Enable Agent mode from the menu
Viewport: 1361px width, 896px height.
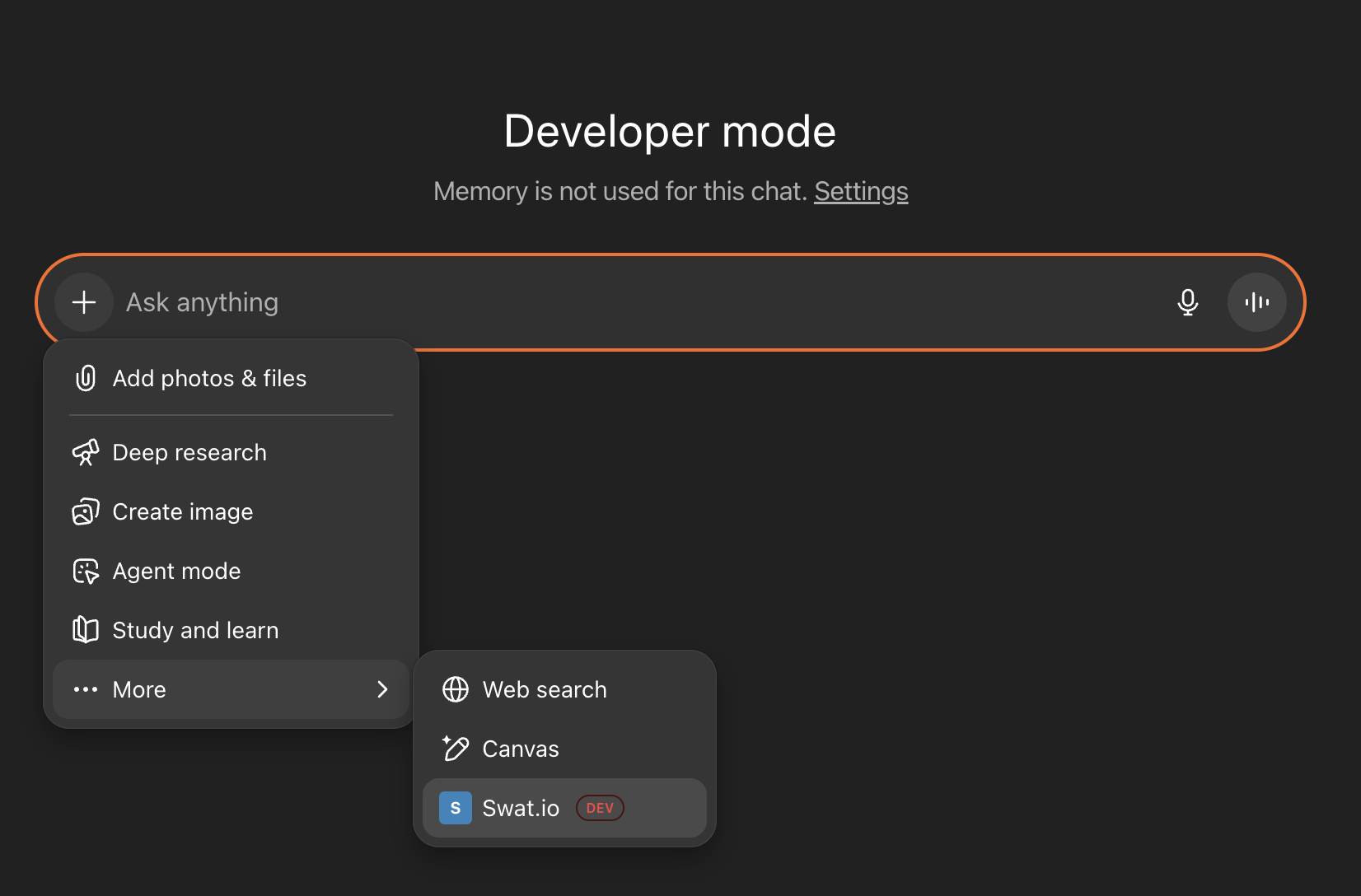[231, 571]
